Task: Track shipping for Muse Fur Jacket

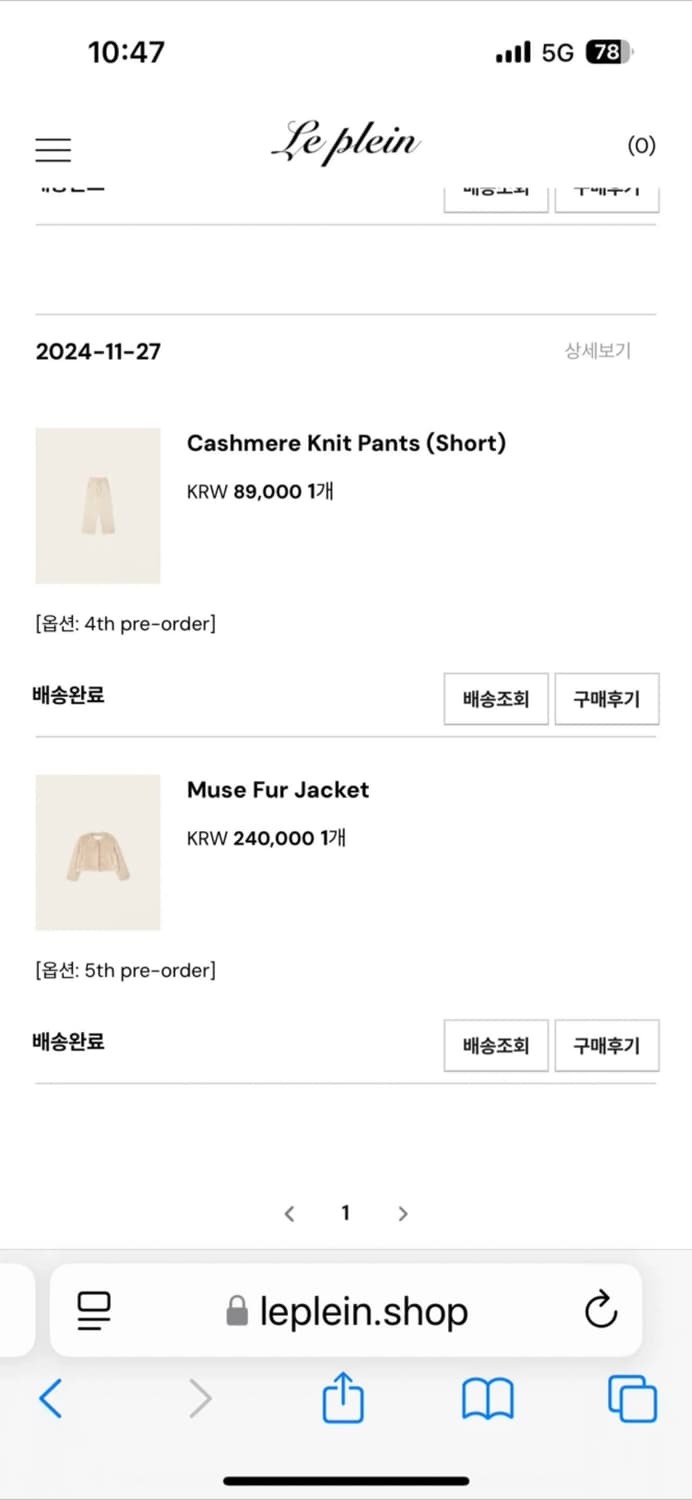Action: click(495, 1045)
